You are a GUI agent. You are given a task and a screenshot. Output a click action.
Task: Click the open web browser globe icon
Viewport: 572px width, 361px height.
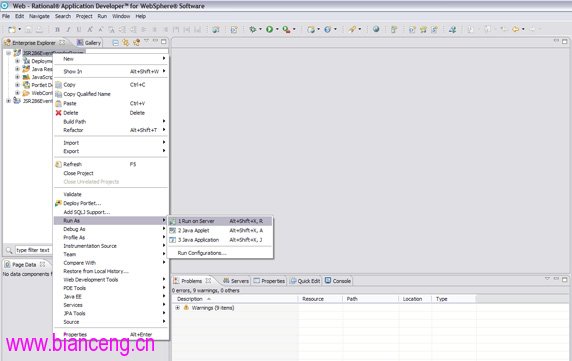[376, 29]
